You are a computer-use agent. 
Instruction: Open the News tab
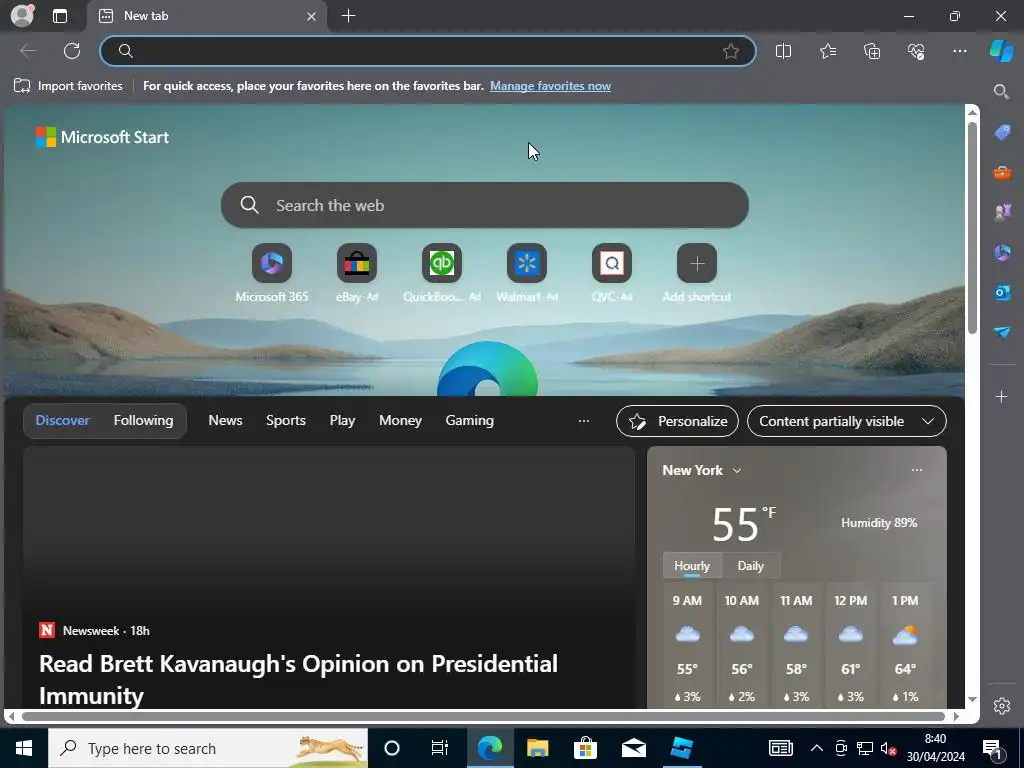tap(225, 421)
